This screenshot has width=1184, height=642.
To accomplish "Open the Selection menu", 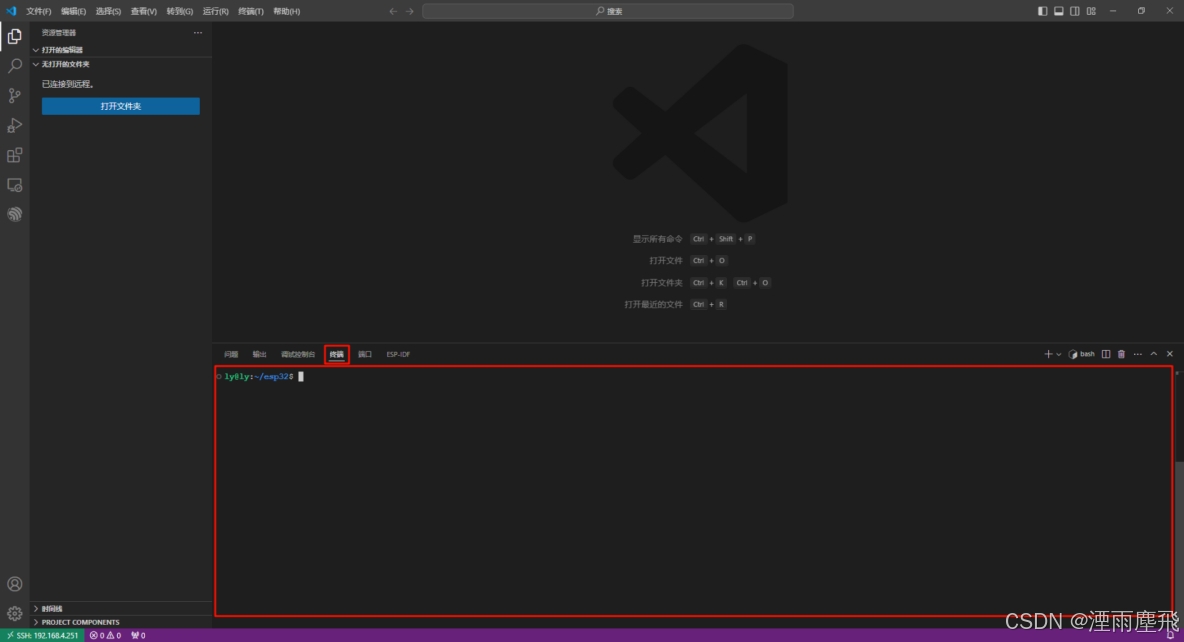I will pos(108,11).
